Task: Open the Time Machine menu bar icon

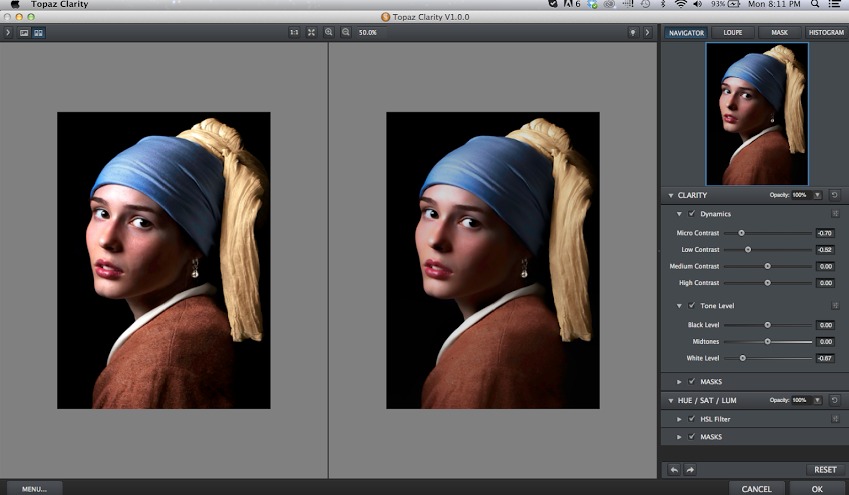Action: point(645,4)
